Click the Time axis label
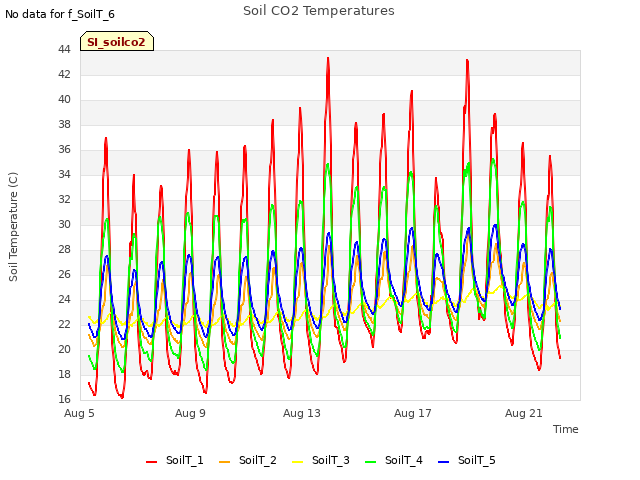Image resolution: width=640 pixels, height=480 pixels. tap(565, 429)
